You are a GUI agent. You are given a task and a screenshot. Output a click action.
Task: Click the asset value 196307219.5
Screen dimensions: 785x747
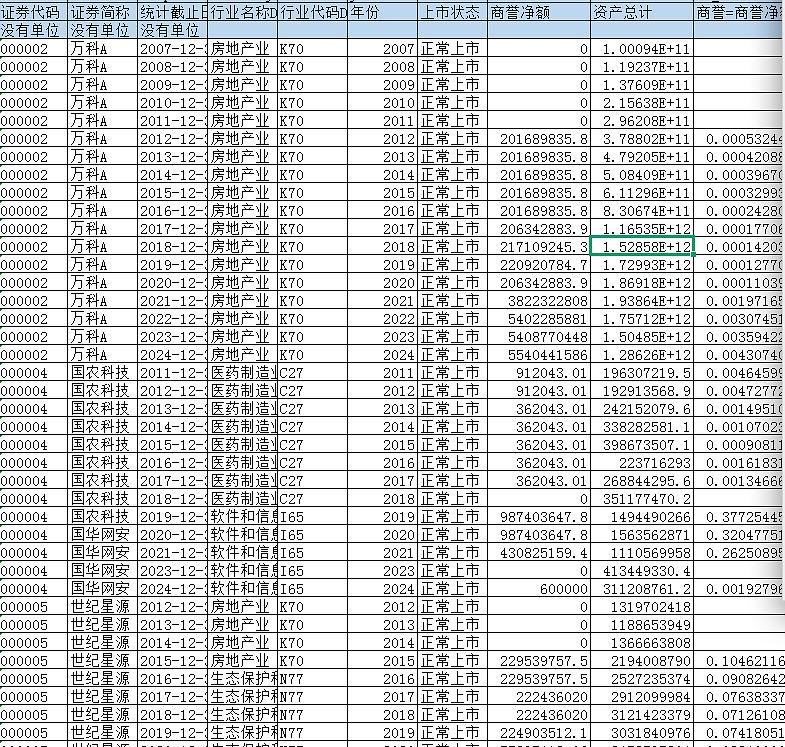642,372
